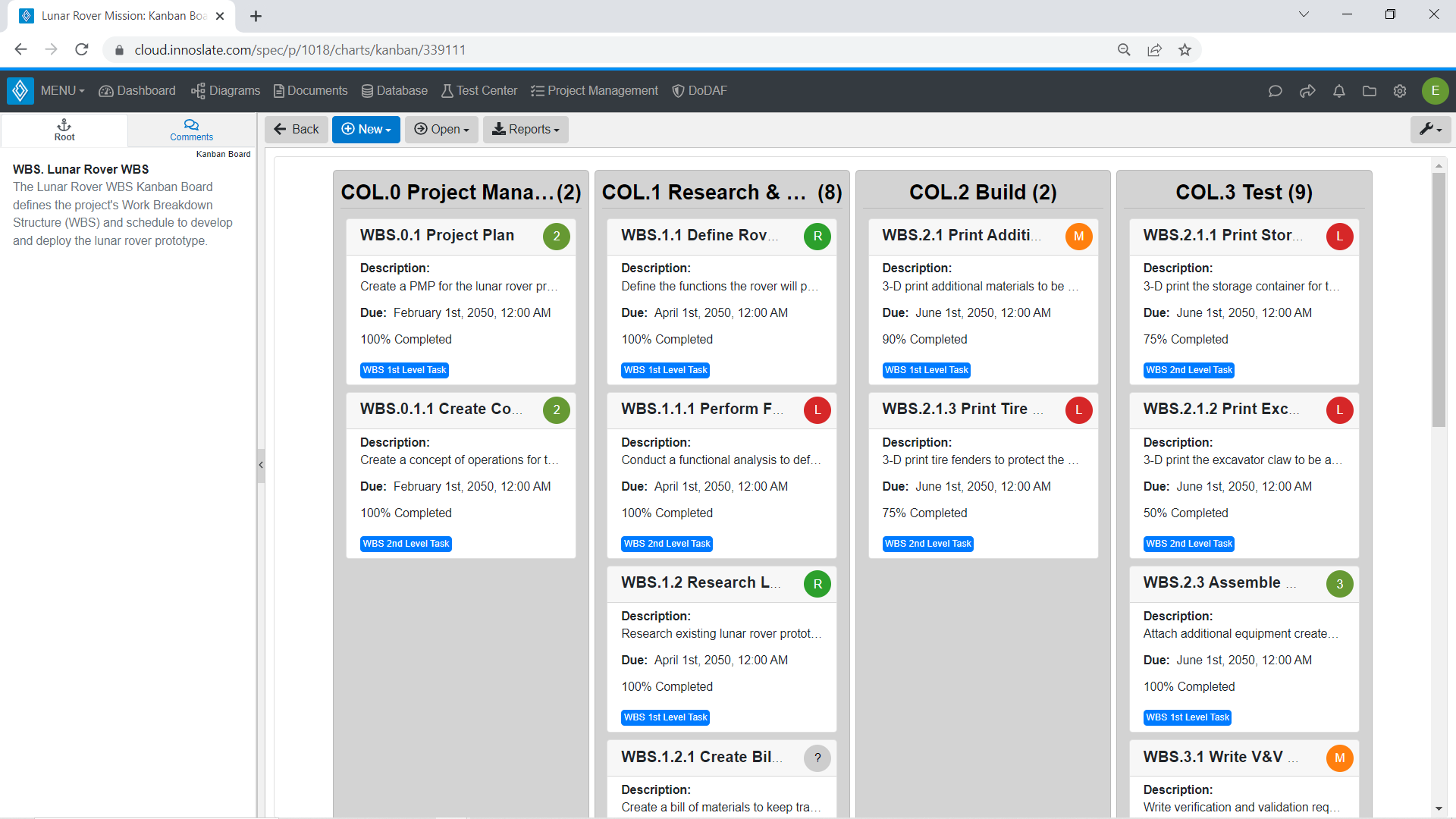
Task: Check notifications via the bell icon
Action: click(1338, 90)
